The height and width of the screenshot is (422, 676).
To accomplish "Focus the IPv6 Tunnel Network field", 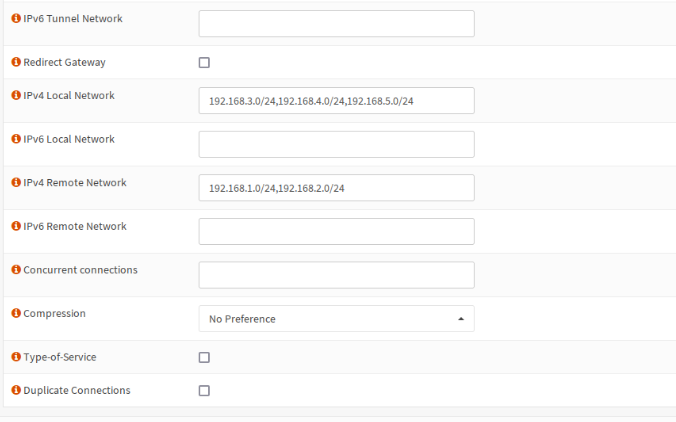I will point(336,24).
